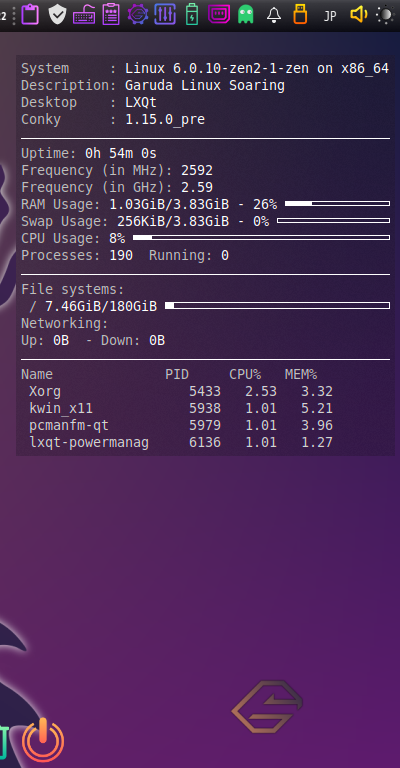400x768 pixels.
Task: Click the 'Running: 0' text
Action: coord(189,255)
